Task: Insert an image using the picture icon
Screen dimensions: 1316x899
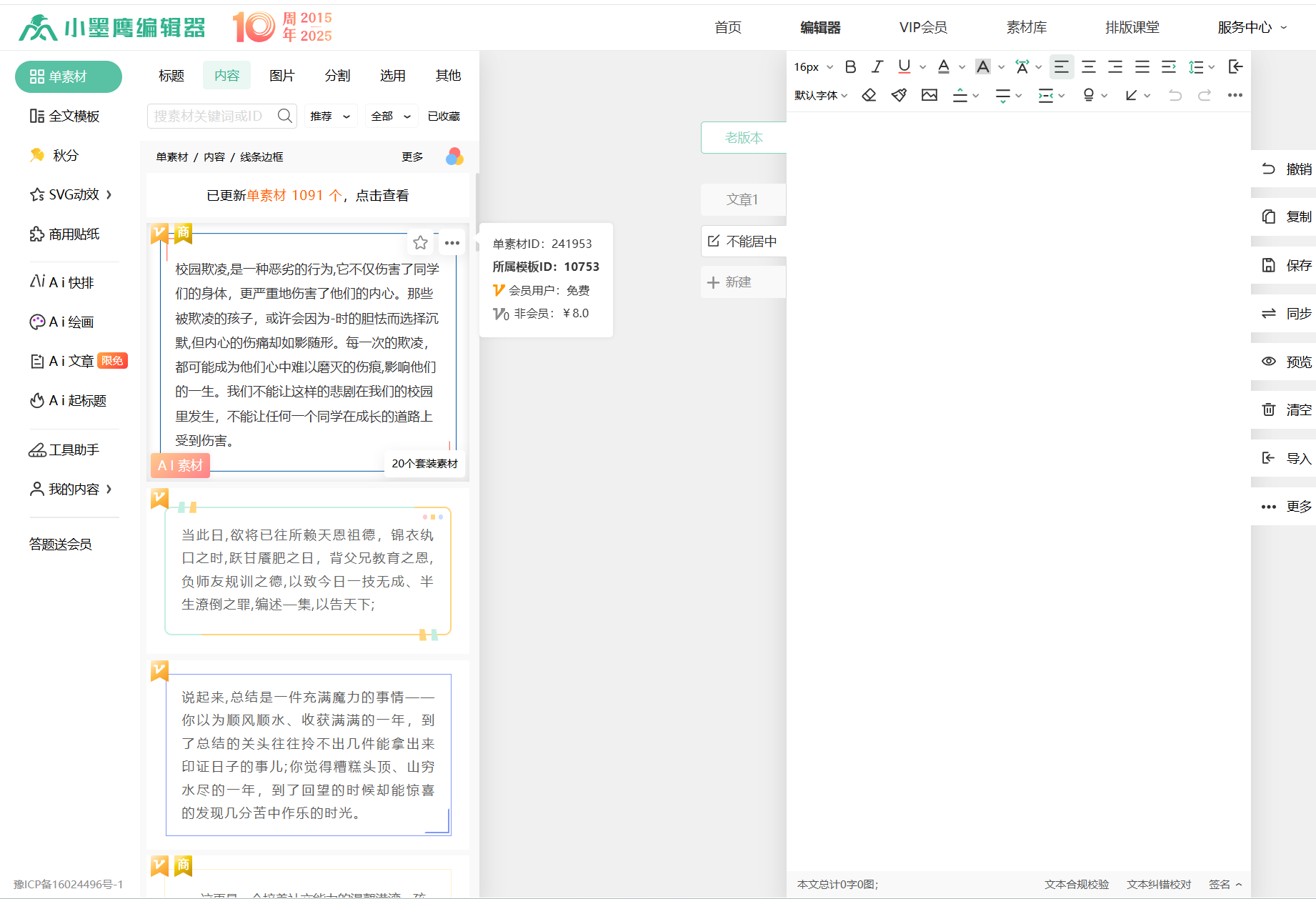Action: [x=929, y=95]
